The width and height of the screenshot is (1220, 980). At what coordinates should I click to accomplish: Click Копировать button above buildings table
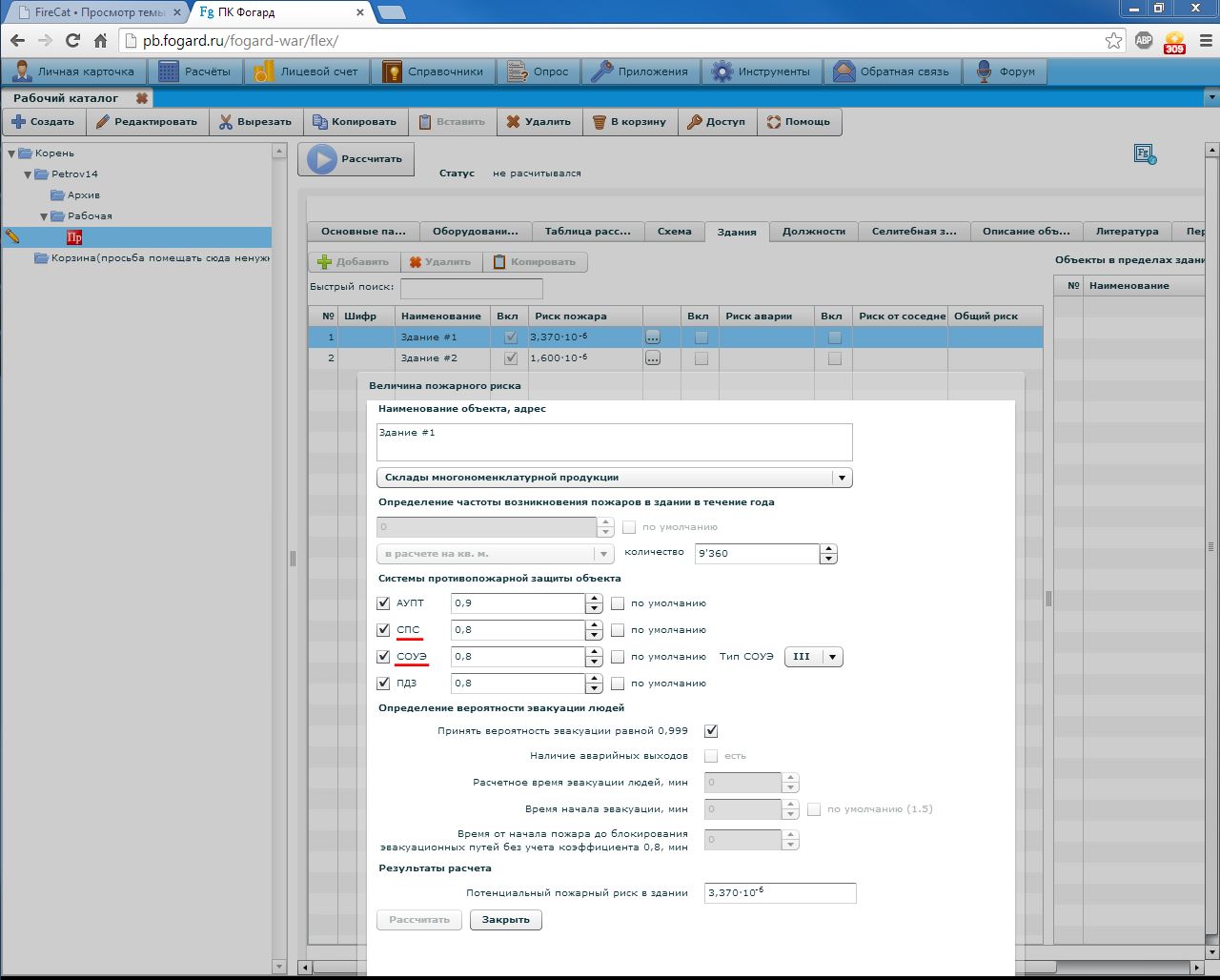(536, 262)
